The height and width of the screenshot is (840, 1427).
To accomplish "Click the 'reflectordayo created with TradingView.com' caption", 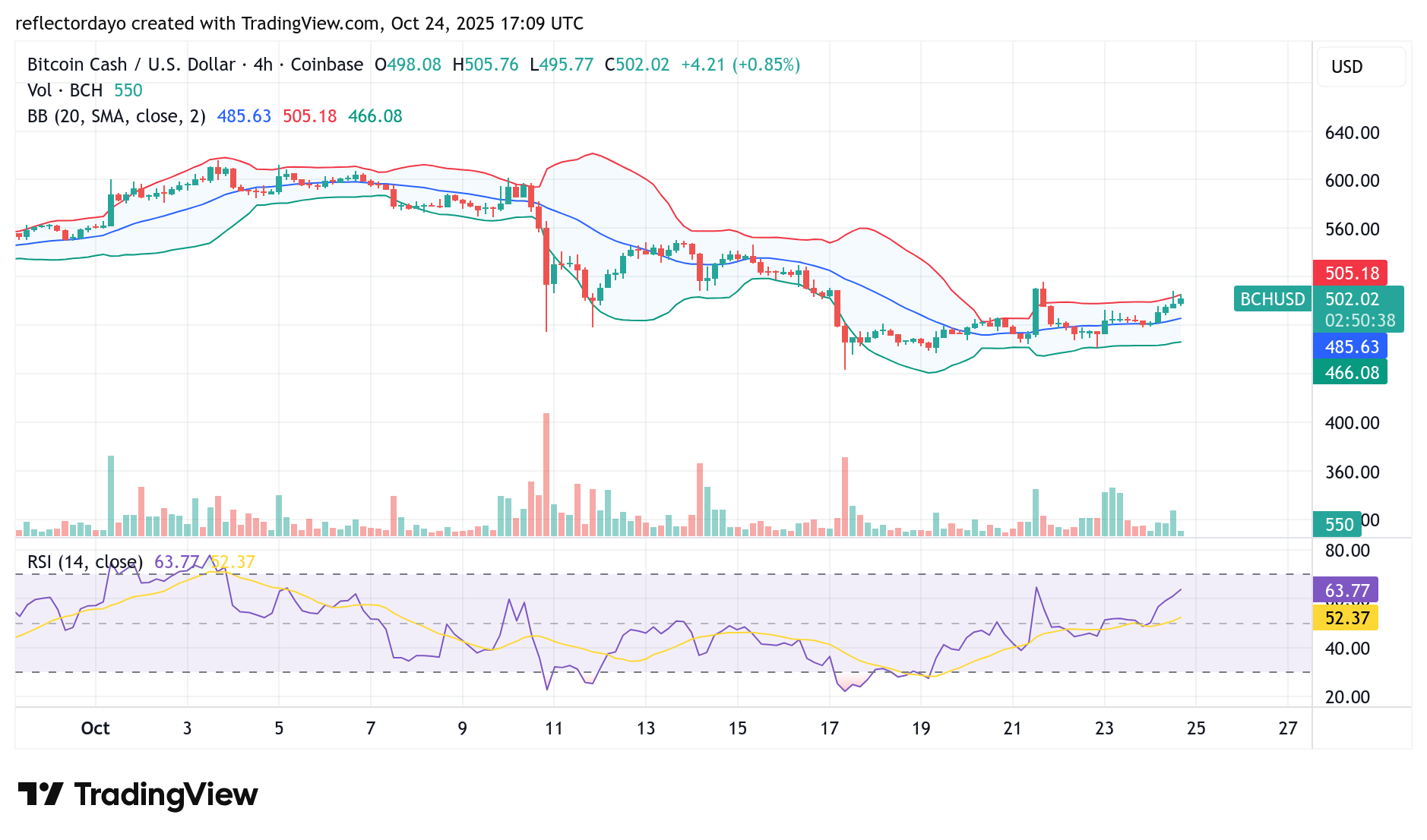I will [198, 24].
